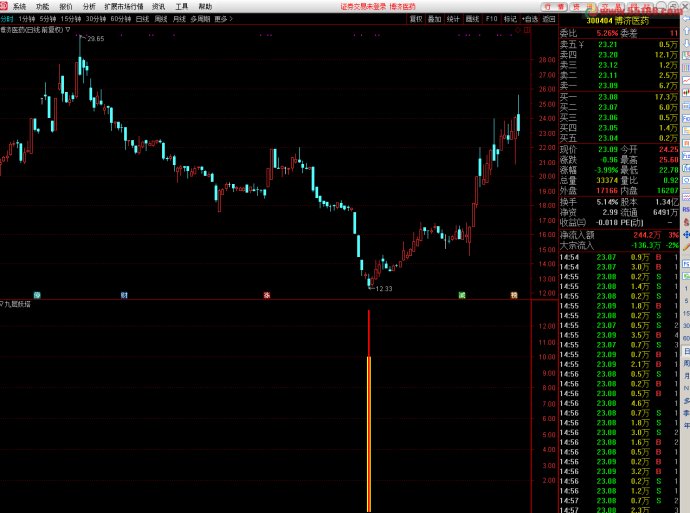The width and height of the screenshot is (690, 513).
Task: Click the tall red-orange indicator signal bar
Action: point(369,411)
